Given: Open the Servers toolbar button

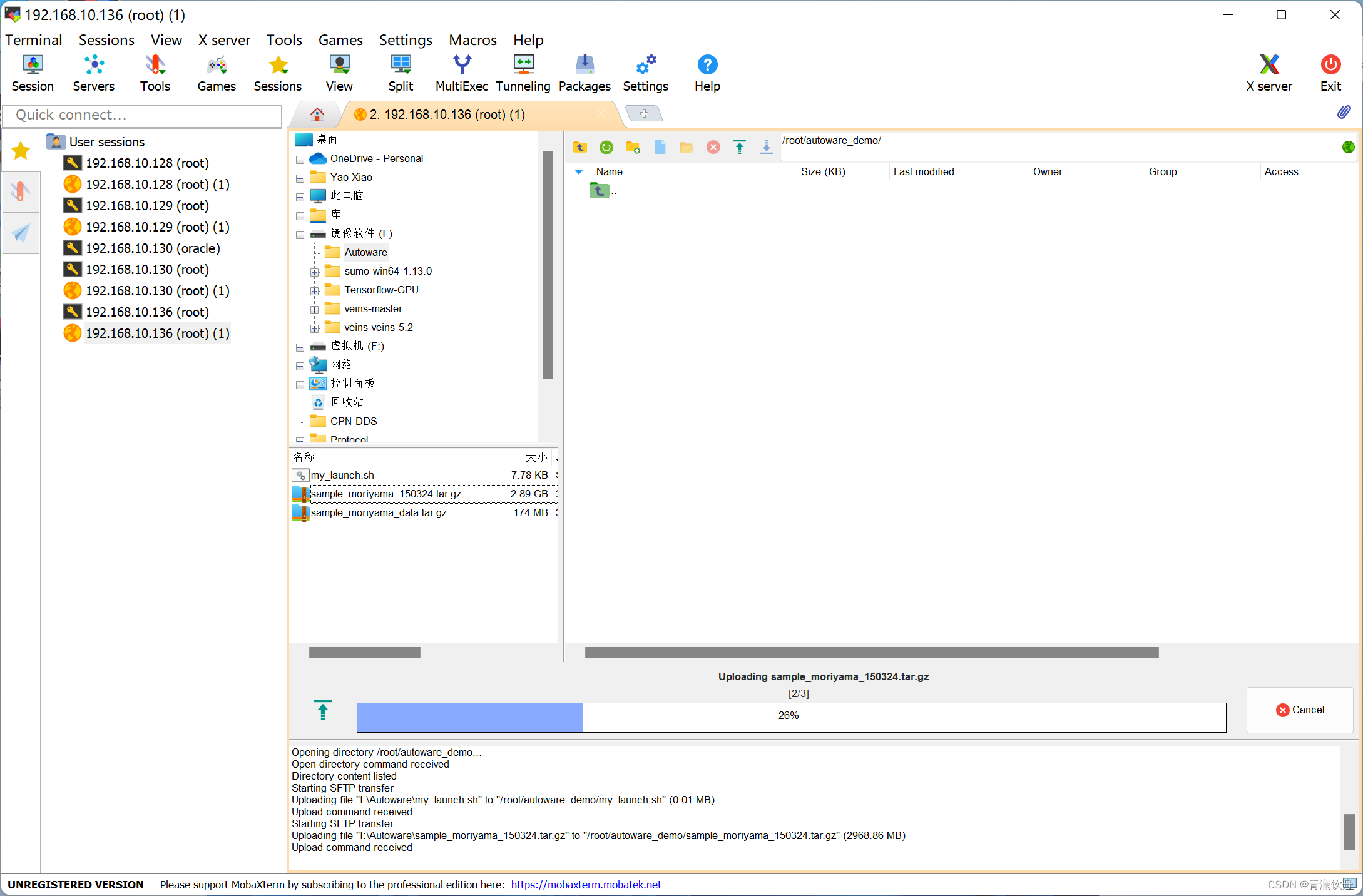Looking at the screenshot, I should click(94, 74).
